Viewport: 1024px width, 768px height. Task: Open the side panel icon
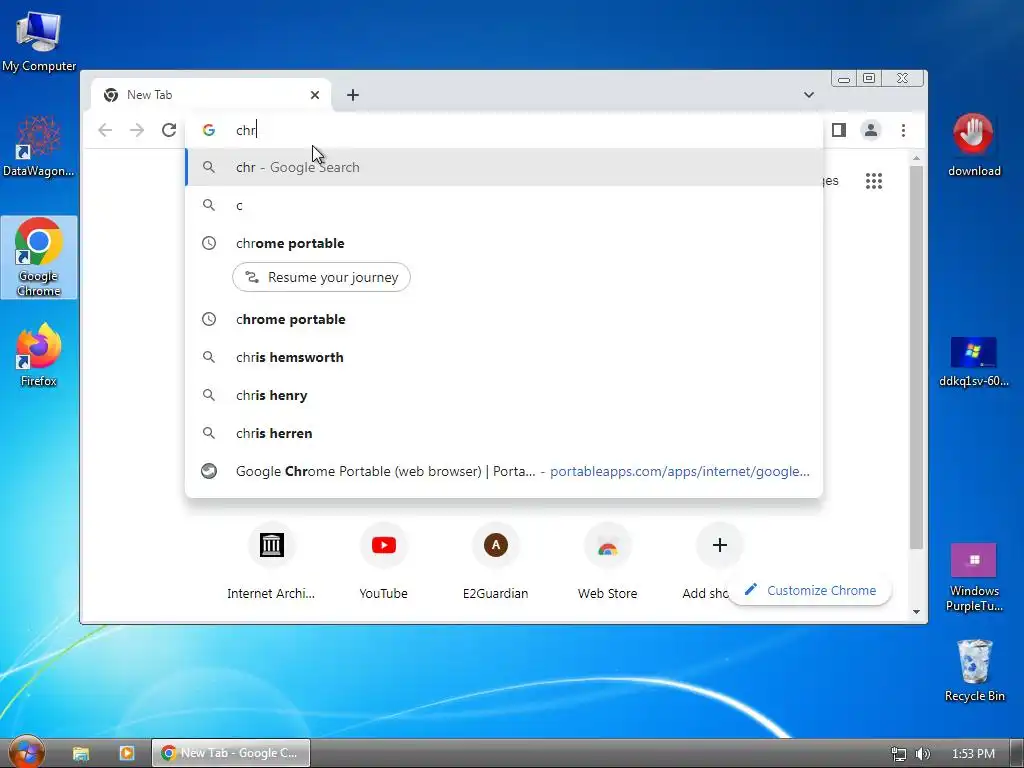(839, 130)
